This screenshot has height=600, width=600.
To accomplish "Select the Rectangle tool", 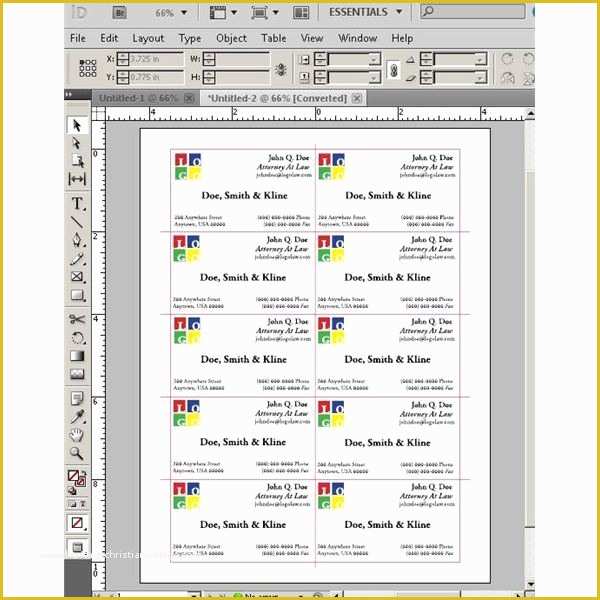I will (x=78, y=295).
